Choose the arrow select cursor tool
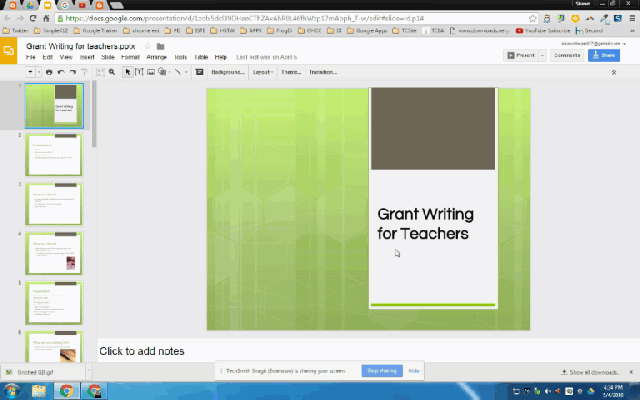 [127, 72]
